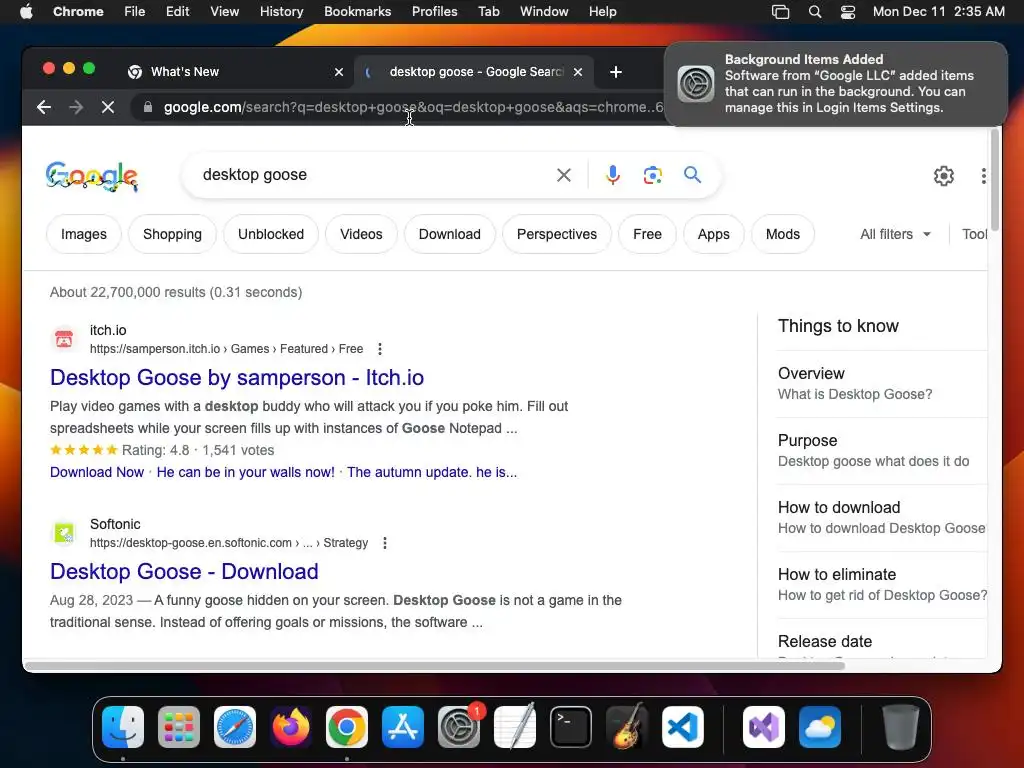Open GarageBand from the dock
The width and height of the screenshot is (1024, 768).
(x=626, y=727)
